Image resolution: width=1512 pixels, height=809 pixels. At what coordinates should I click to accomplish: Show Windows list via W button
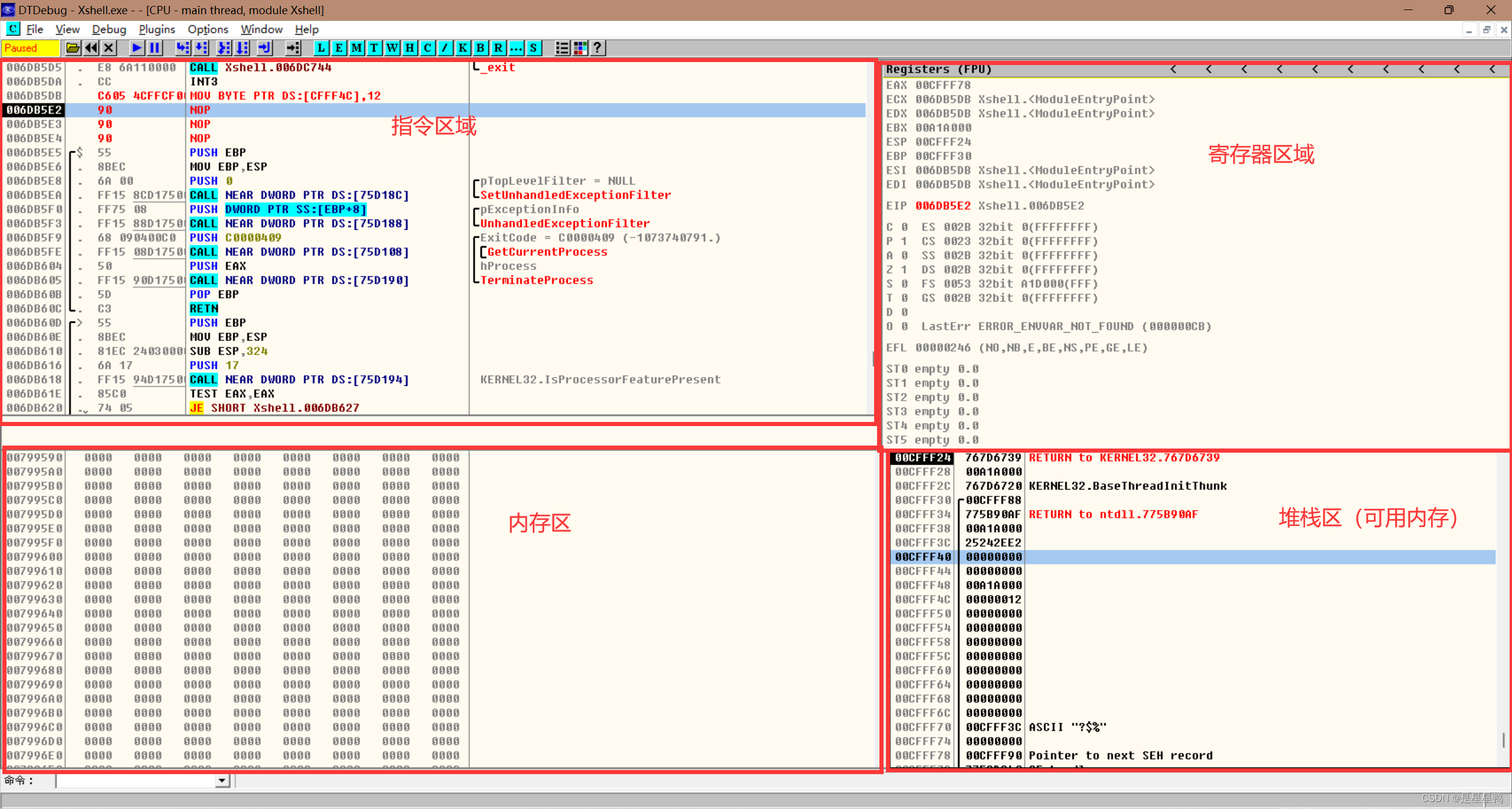(392, 48)
